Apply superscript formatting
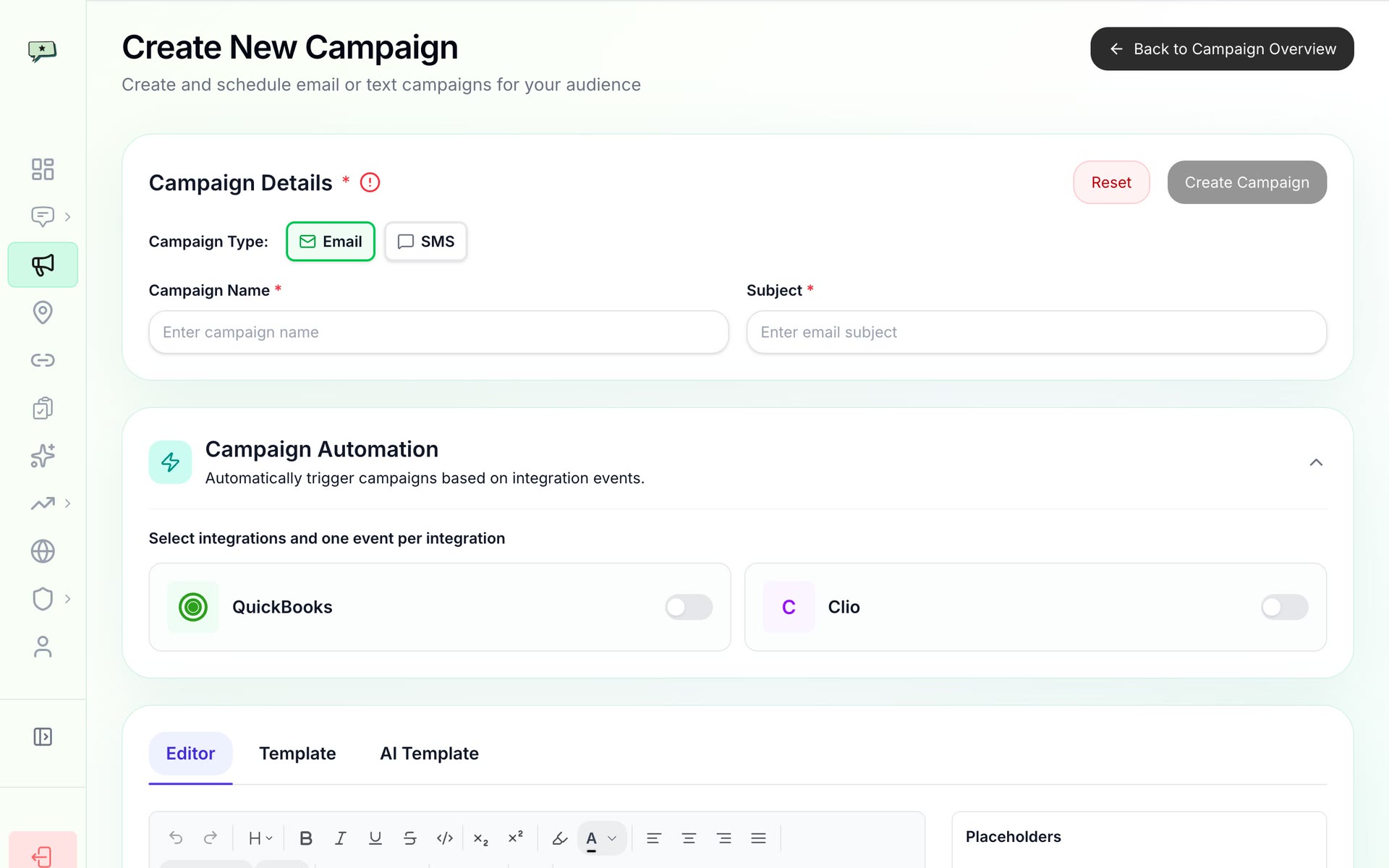 516,838
